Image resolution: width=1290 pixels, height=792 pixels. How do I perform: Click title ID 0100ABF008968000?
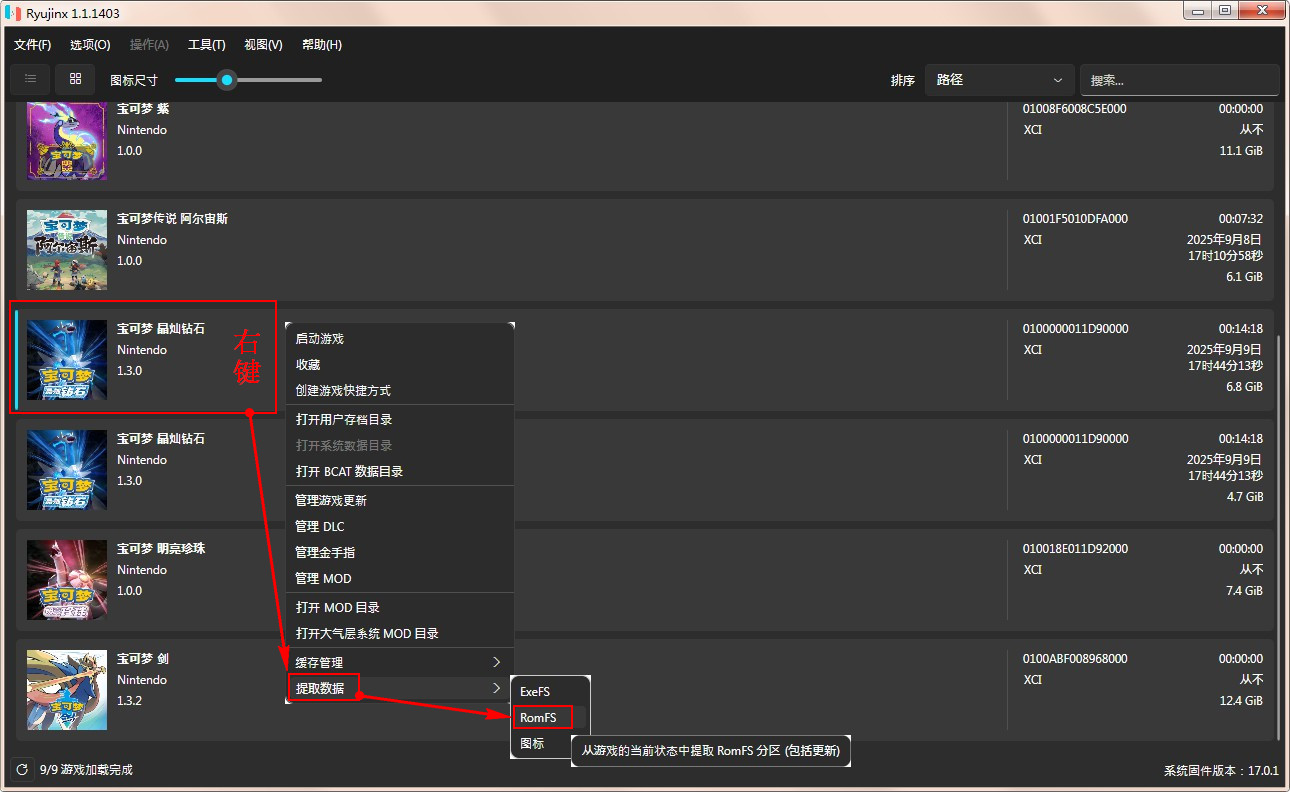click(x=1075, y=659)
